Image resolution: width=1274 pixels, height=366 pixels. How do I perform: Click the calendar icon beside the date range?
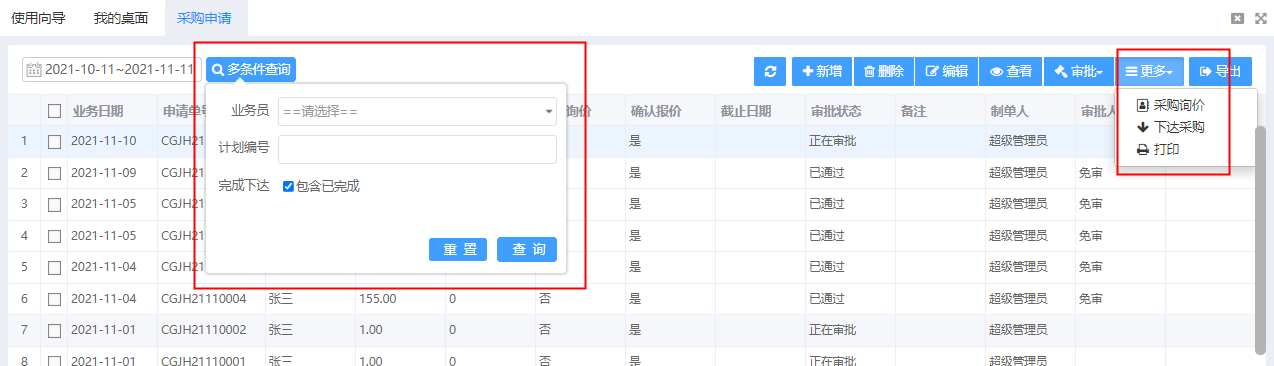[34, 70]
